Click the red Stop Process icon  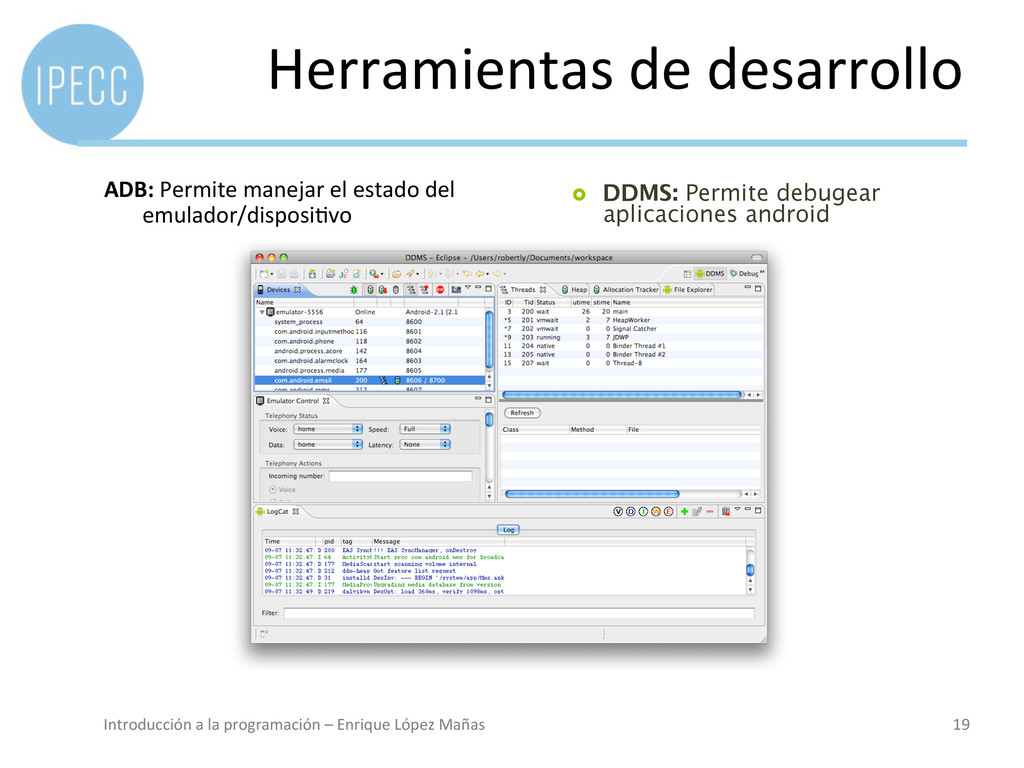[x=440, y=290]
